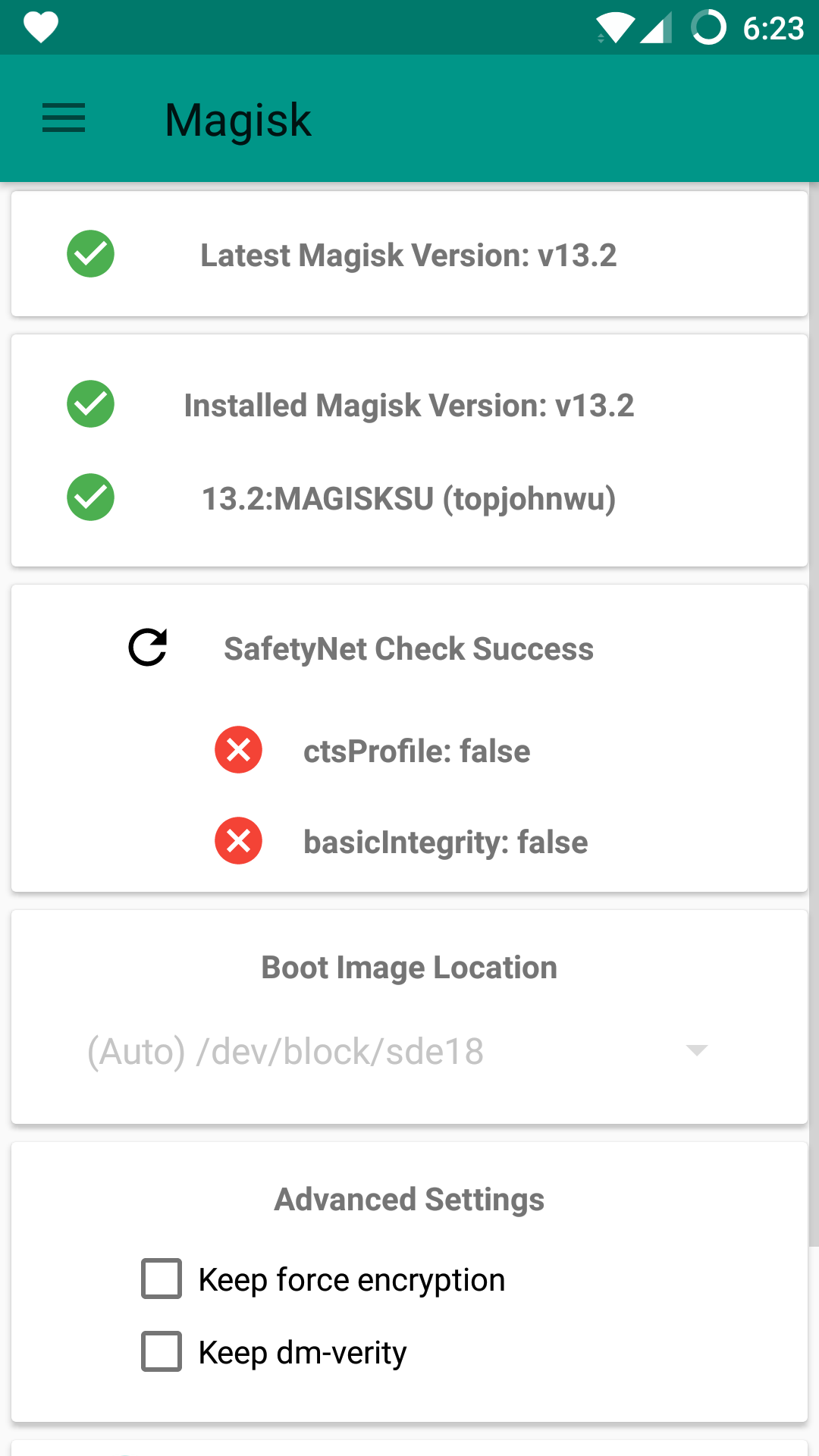Expand the boot image selector showing /dev/block/sde18
Image resolution: width=819 pixels, height=1456 pixels.
coord(409,1051)
